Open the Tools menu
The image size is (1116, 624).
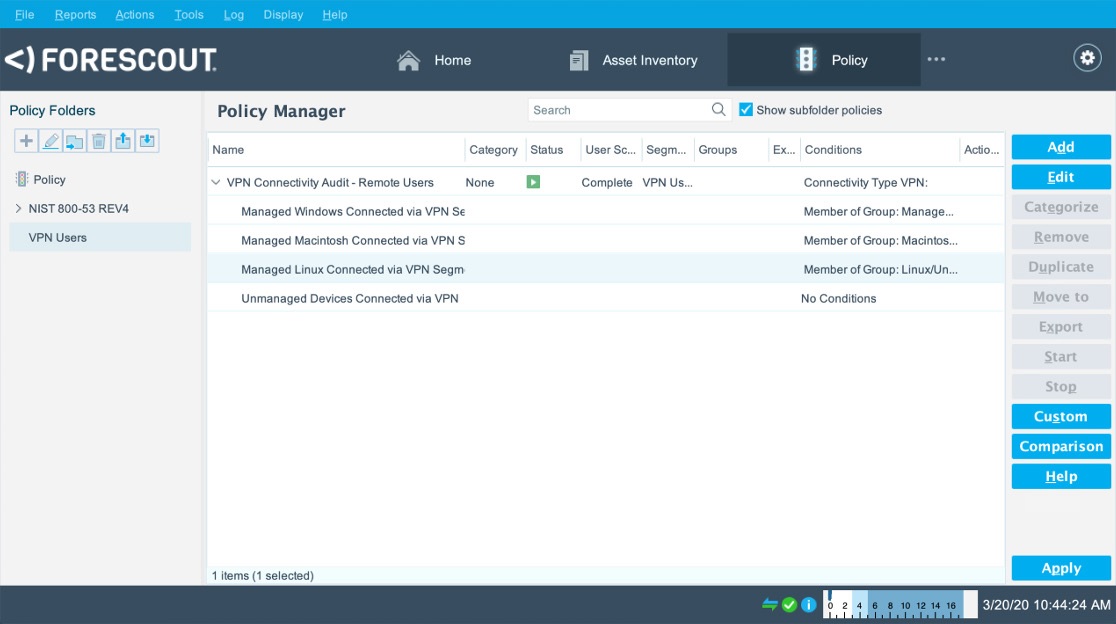[189, 14]
